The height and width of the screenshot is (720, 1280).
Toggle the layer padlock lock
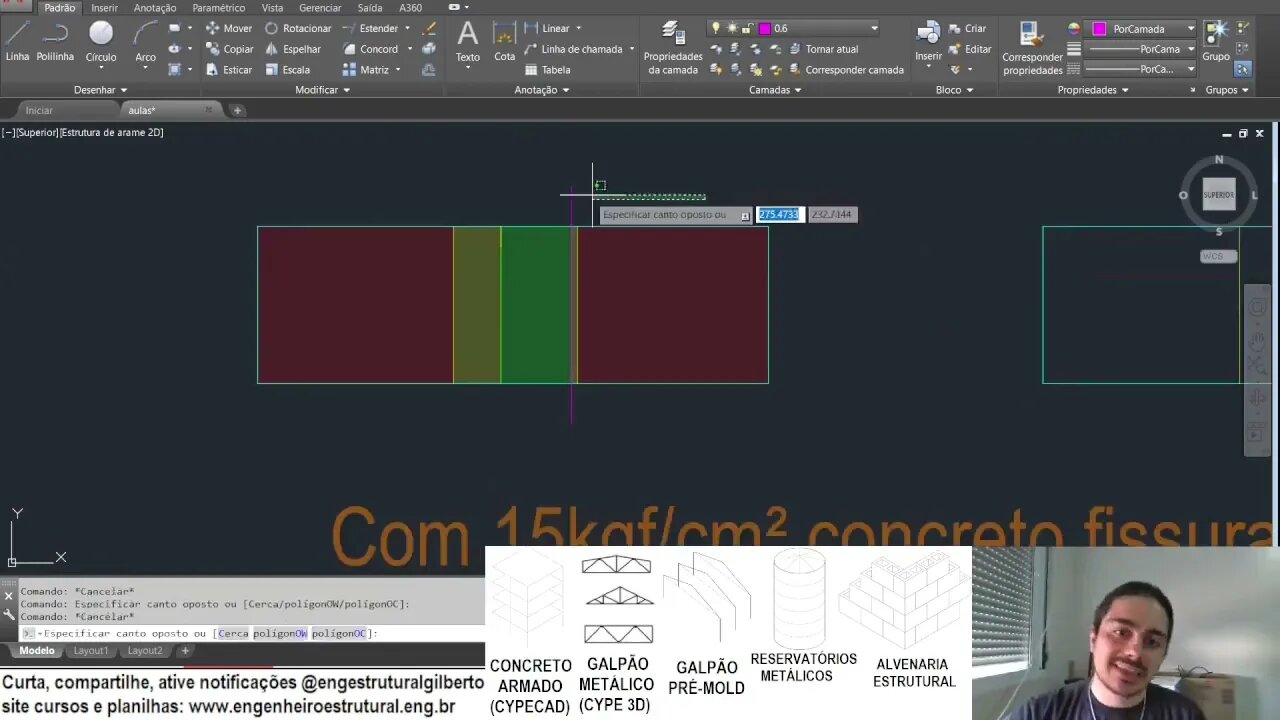(x=747, y=29)
